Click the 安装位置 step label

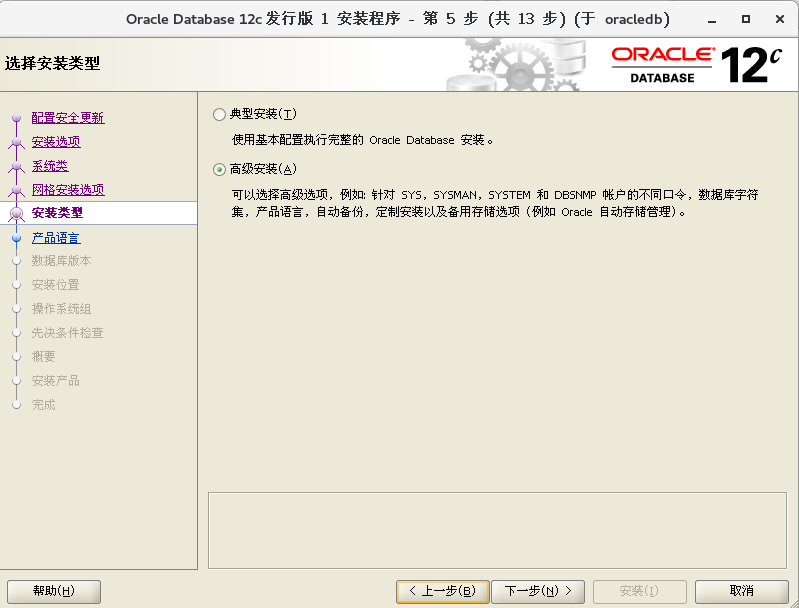56,285
